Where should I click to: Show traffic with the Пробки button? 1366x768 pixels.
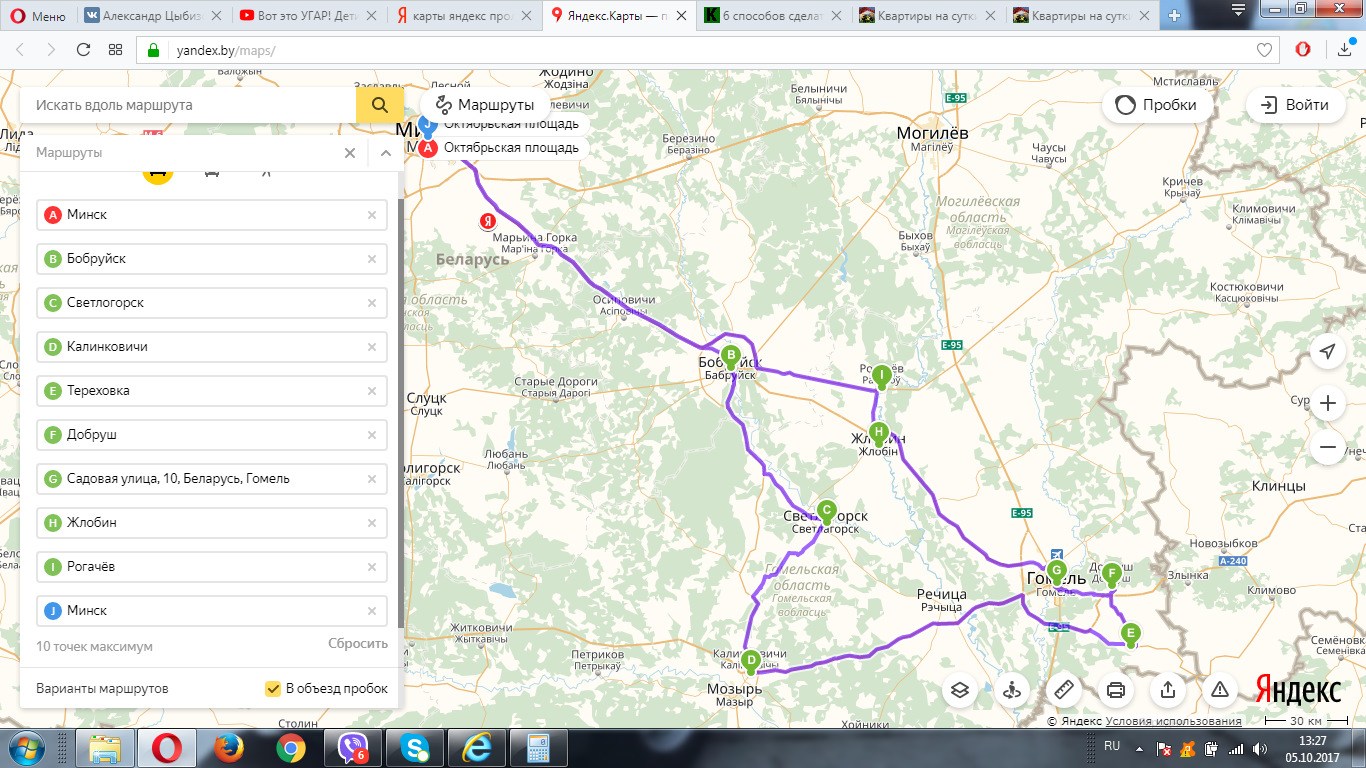pyautogui.click(x=1157, y=105)
